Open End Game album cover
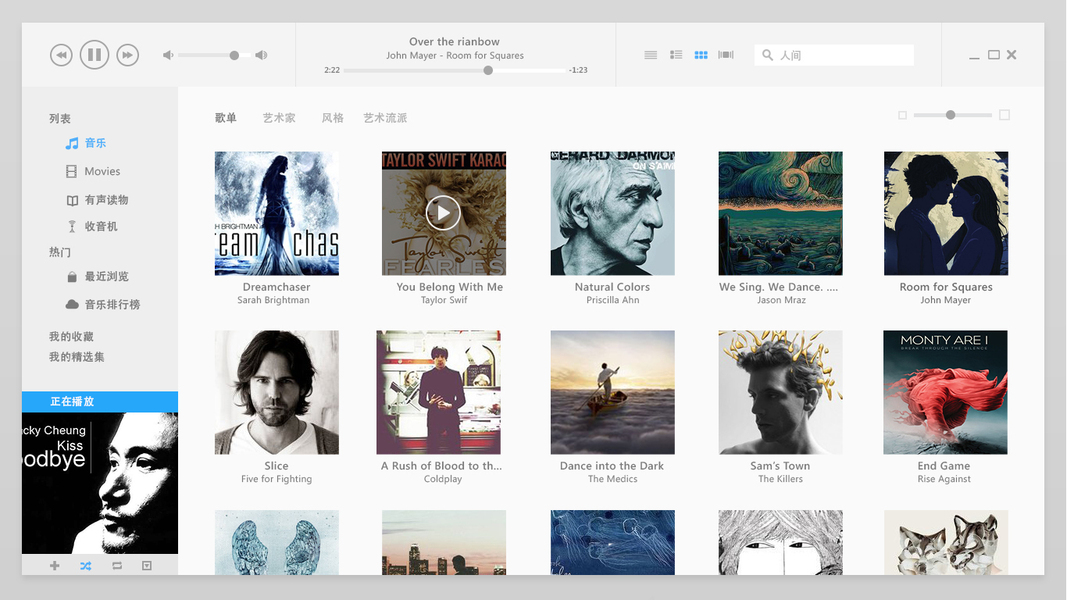Screen dimensions: 1067x600 [945, 393]
